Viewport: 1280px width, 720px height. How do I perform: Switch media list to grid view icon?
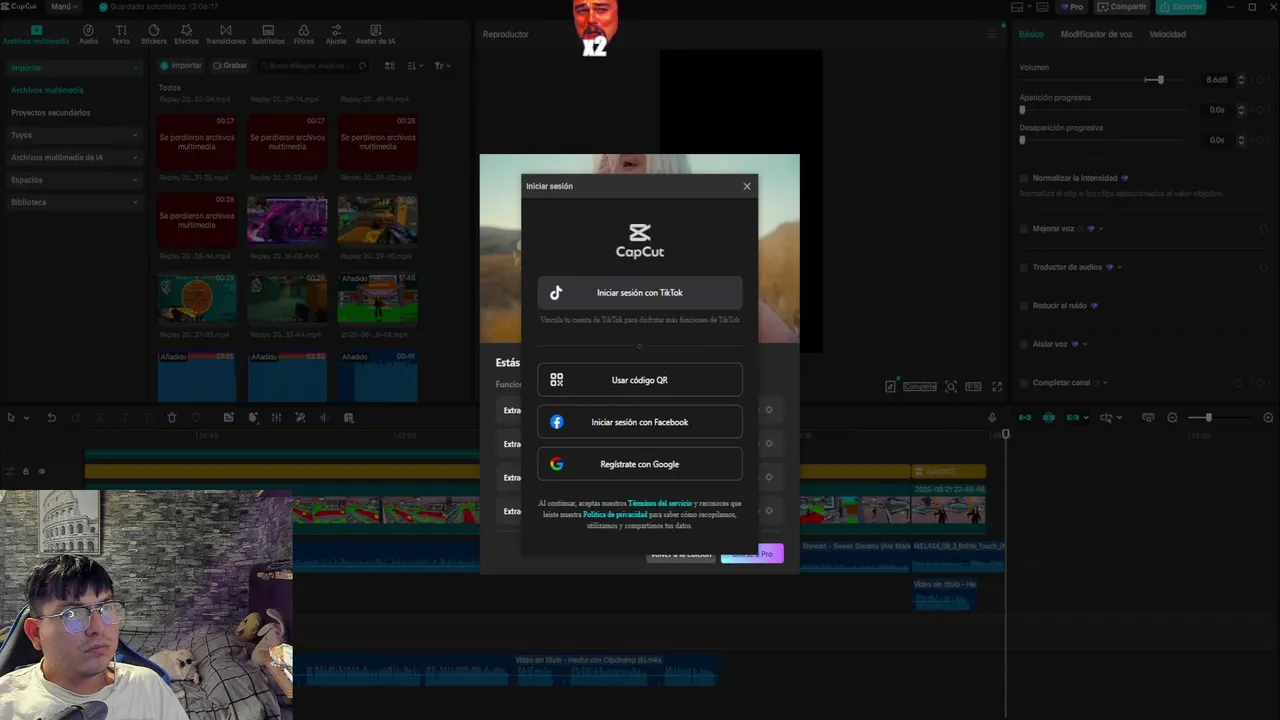pyautogui.click(x=390, y=66)
